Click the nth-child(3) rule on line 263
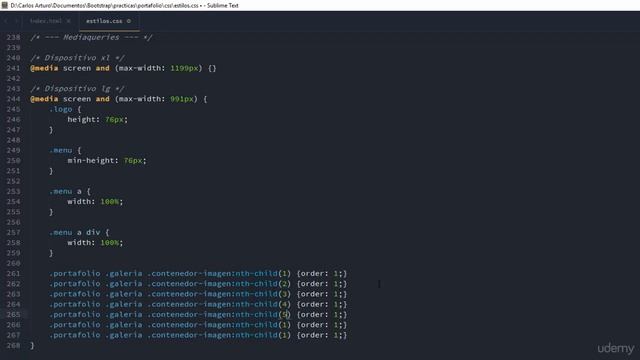The image size is (640, 360). (198, 294)
